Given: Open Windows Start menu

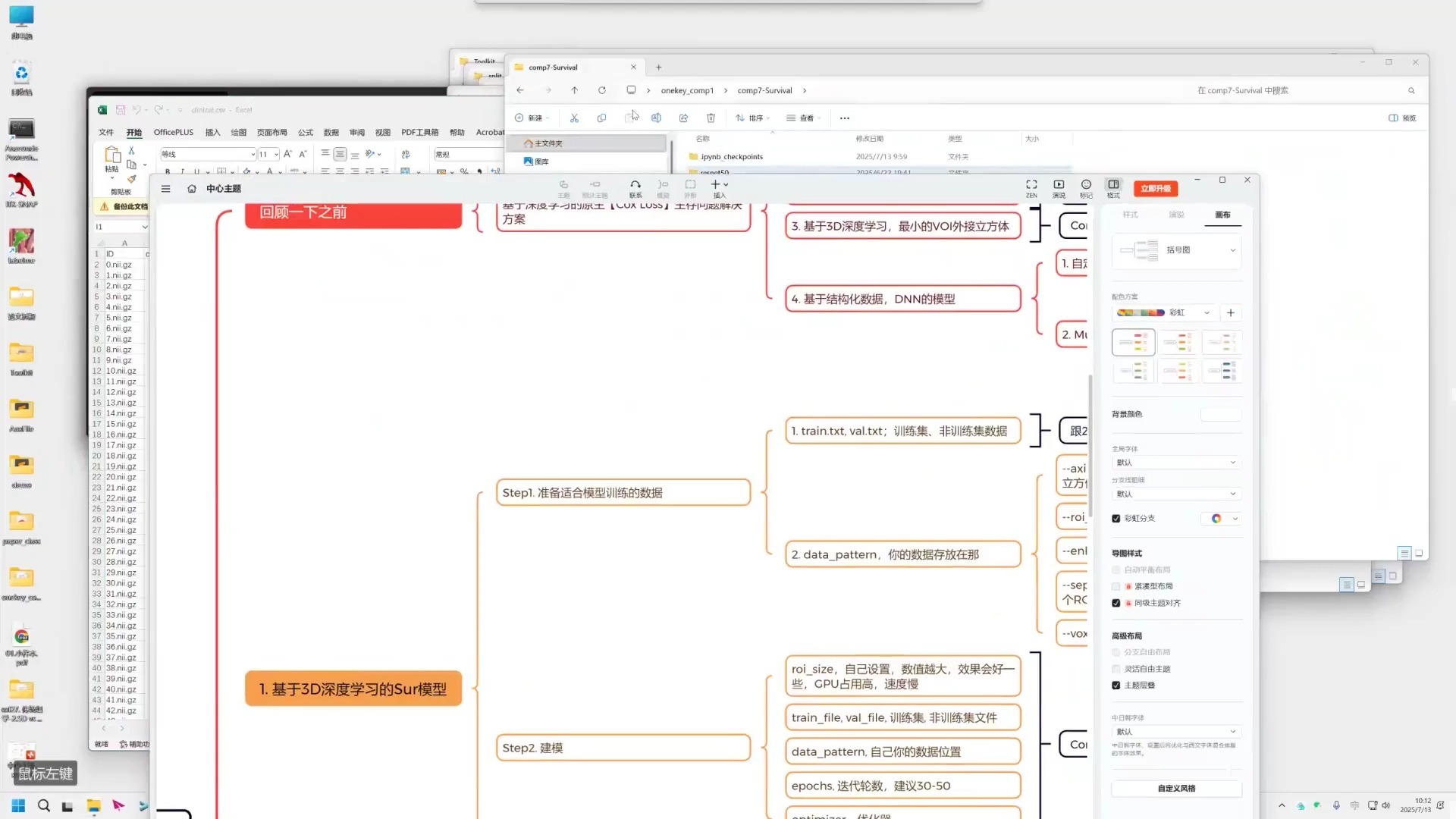Looking at the screenshot, I should tap(18, 805).
